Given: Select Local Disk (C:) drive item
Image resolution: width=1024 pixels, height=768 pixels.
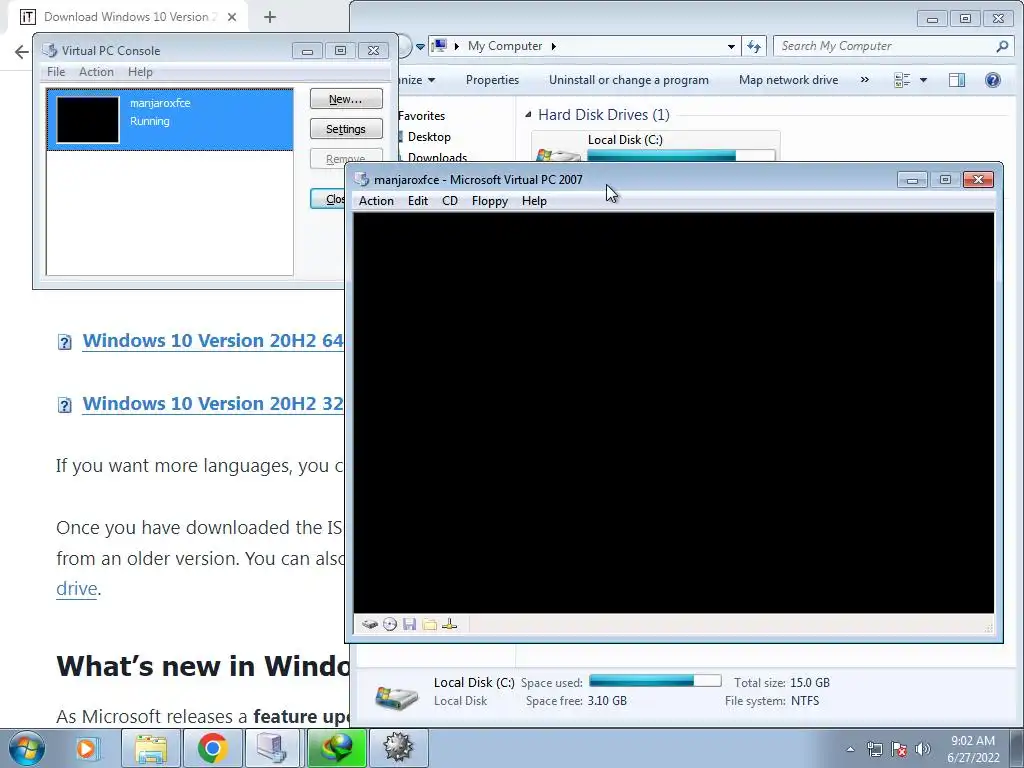Looking at the screenshot, I should point(655,147).
